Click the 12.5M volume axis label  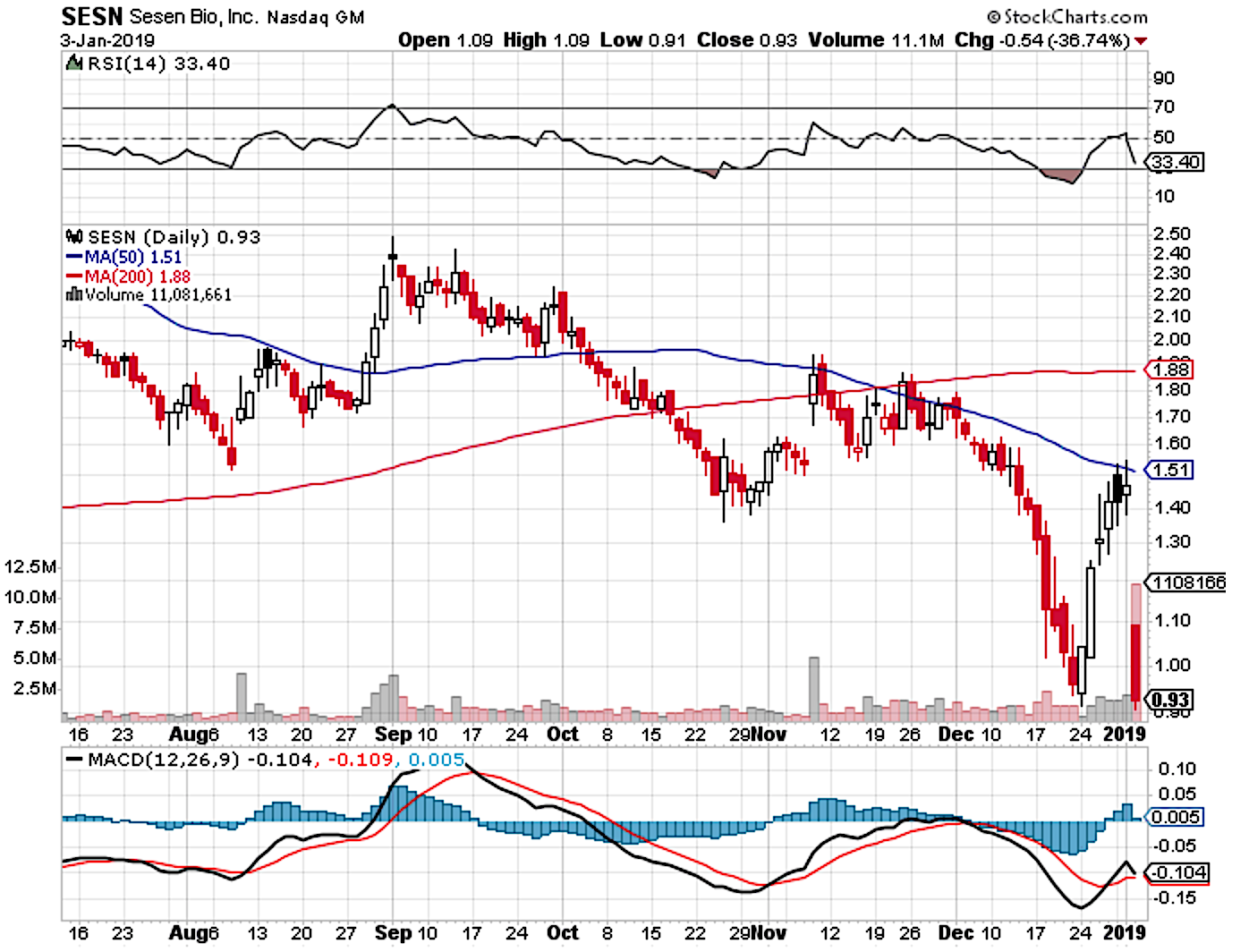pyautogui.click(x=30, y=567)
